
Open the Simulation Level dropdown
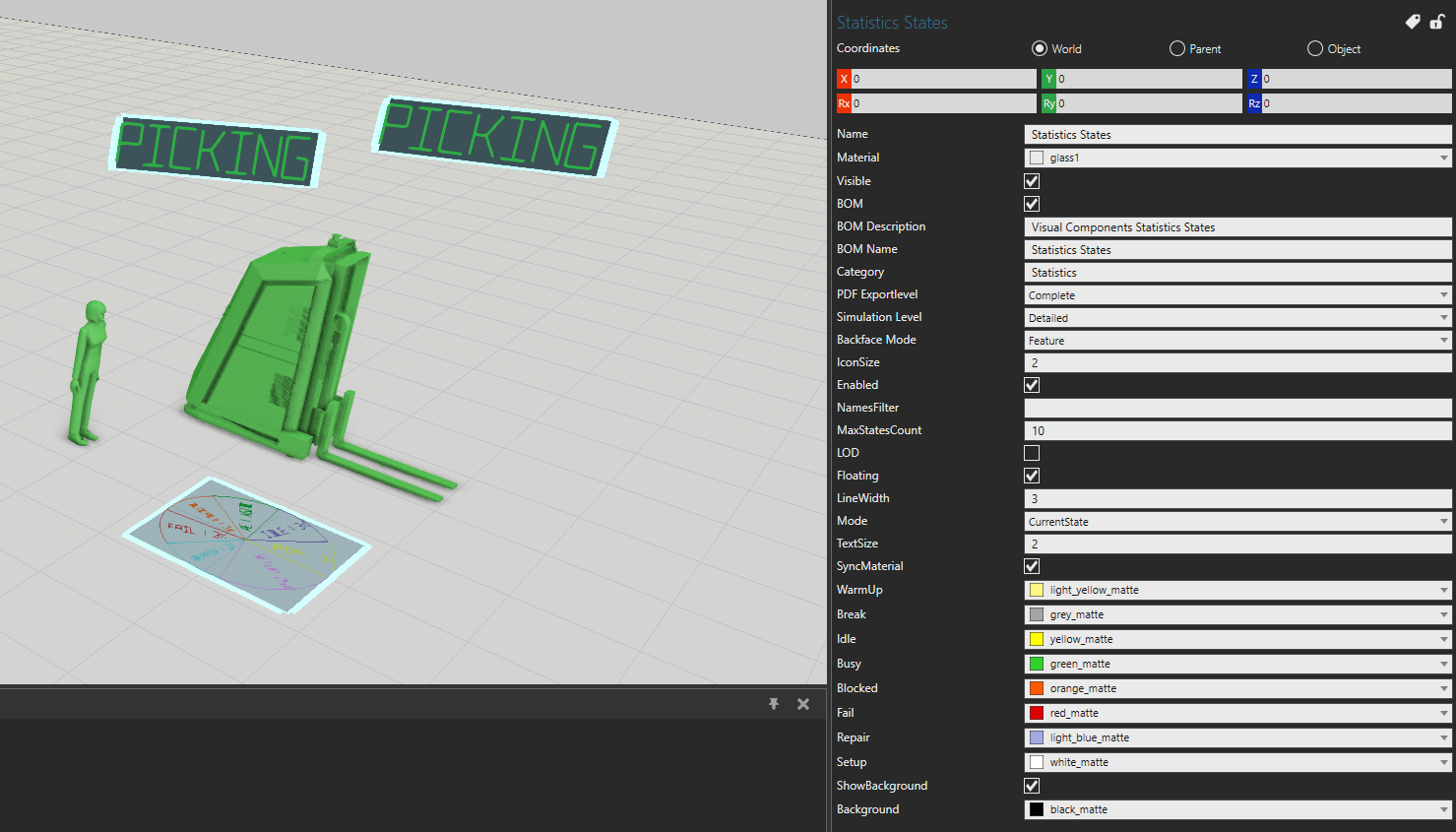coord(1237,318)
